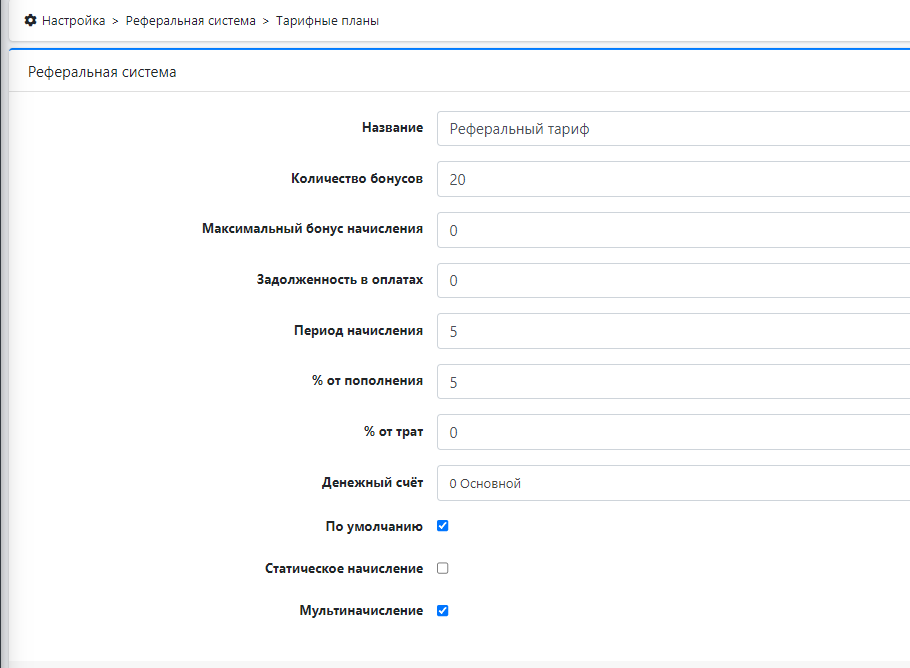910x668 pixels.
Task: Focus the Период начисления field
Action: tap(672, 331)
